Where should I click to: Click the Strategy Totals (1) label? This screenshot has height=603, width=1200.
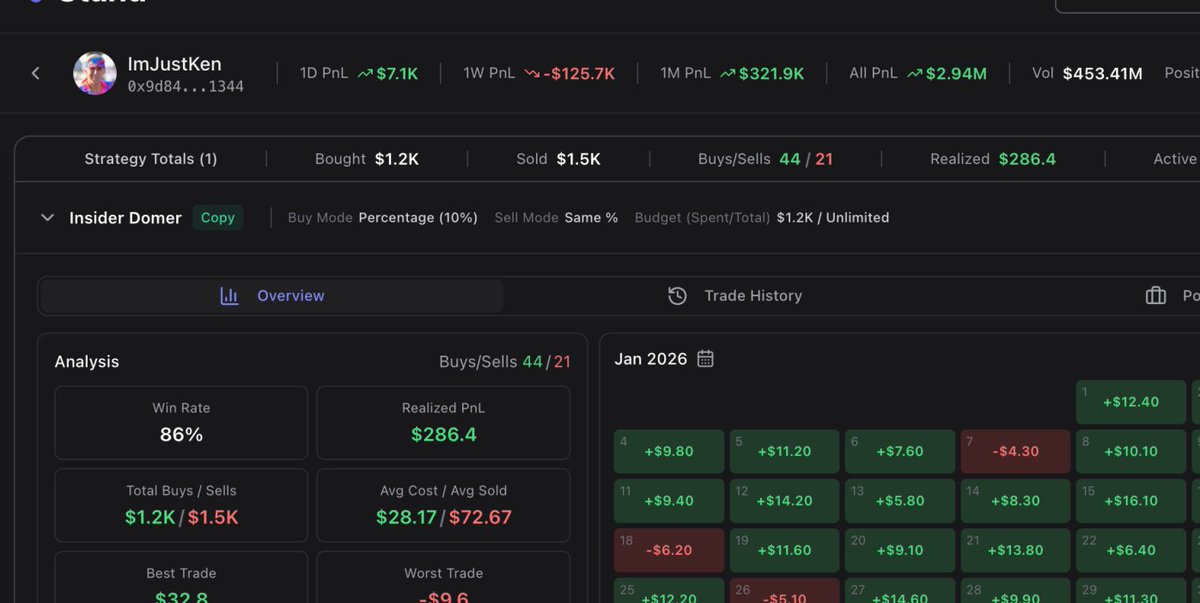click(x=151, y=158)
